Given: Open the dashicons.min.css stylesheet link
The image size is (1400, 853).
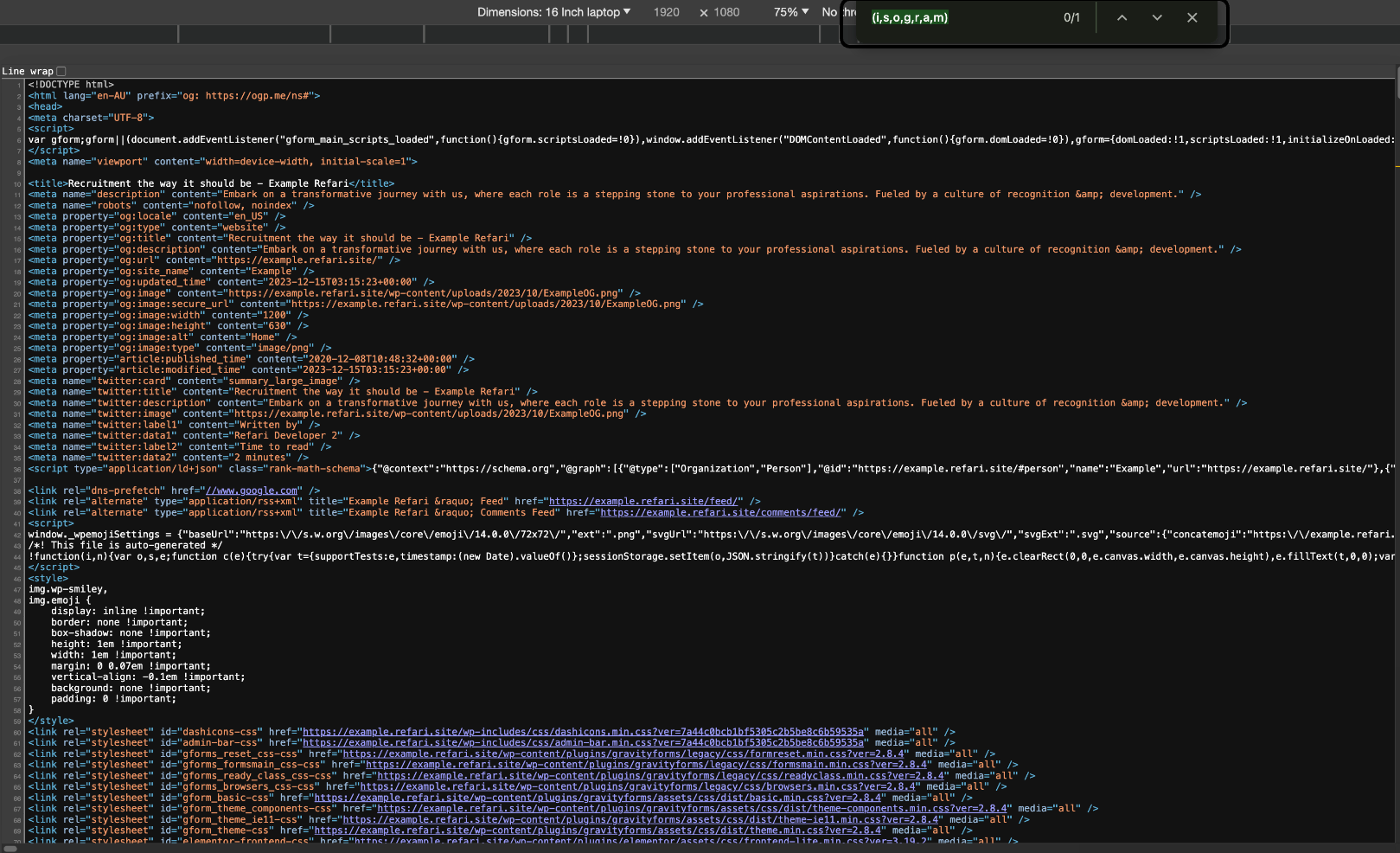Looking at the screenshot, I should (x=583, y=732).
